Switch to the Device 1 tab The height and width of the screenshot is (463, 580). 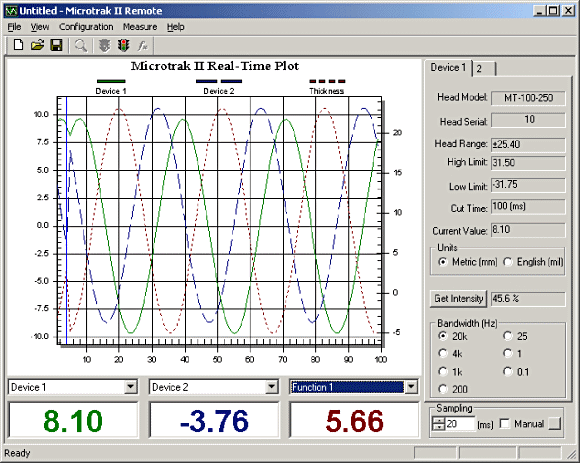(448, 68)
